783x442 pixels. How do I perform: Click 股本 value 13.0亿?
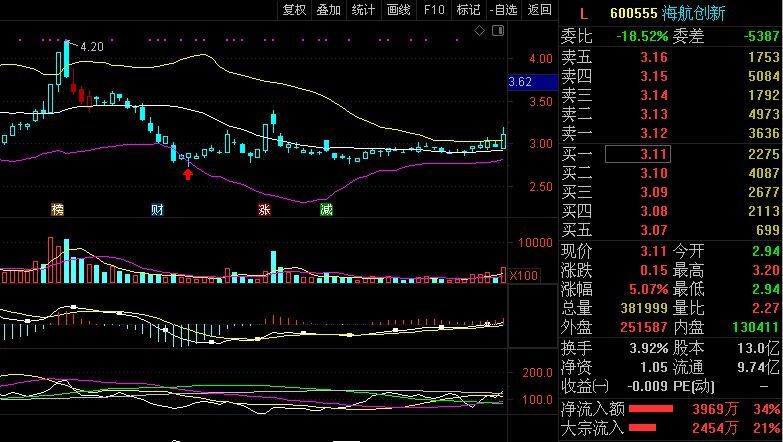coord(759,348)
